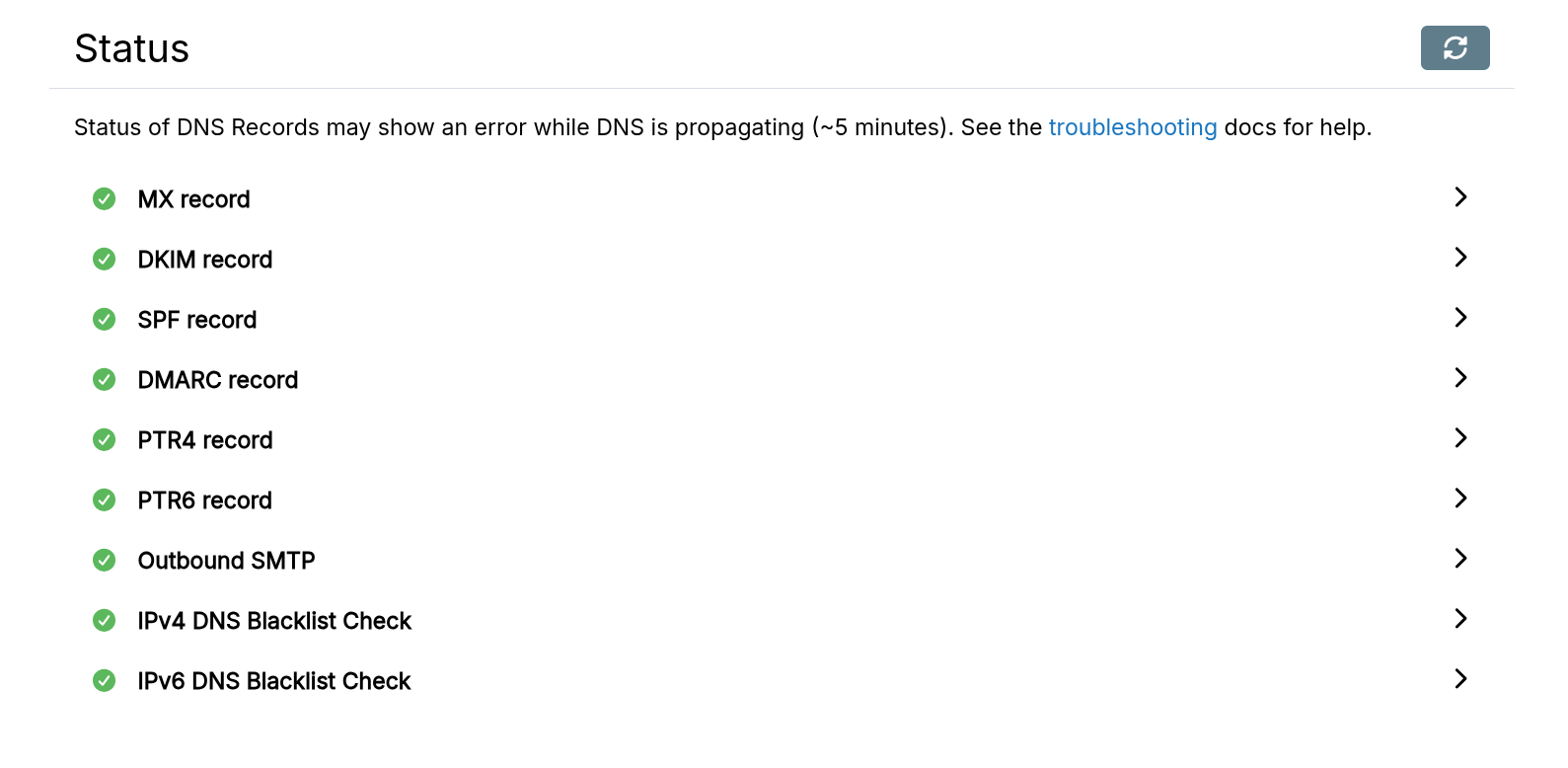Select the DMARC record row label
The height and width of the screenshot is (768, 1568).
pyautogui.click(x=217, y=380)
